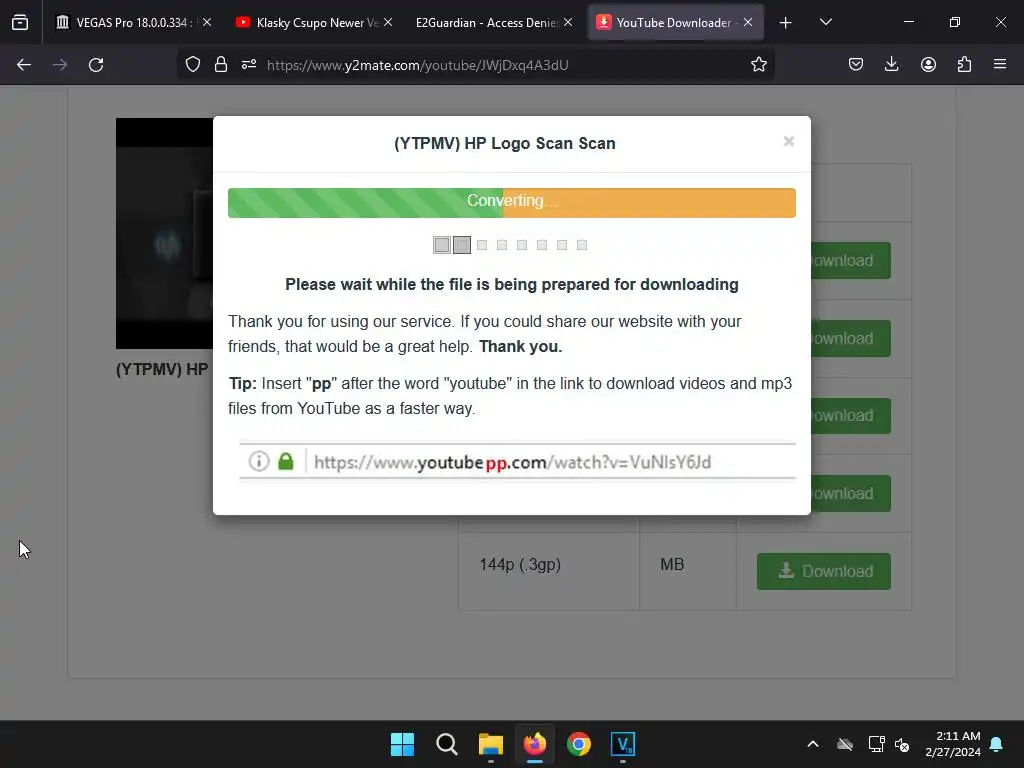Open the network status tray icon
Image resolution: width=1024 pixels, height=768 pixels.
876,744
